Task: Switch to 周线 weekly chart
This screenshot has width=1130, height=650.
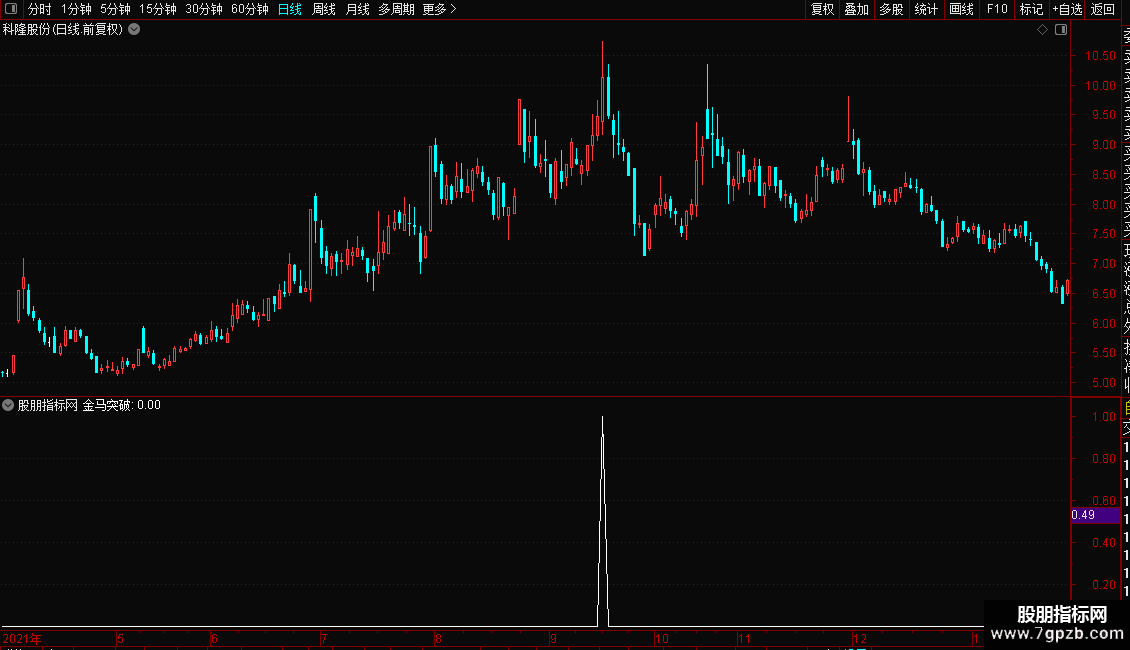Action: point(324,9)
